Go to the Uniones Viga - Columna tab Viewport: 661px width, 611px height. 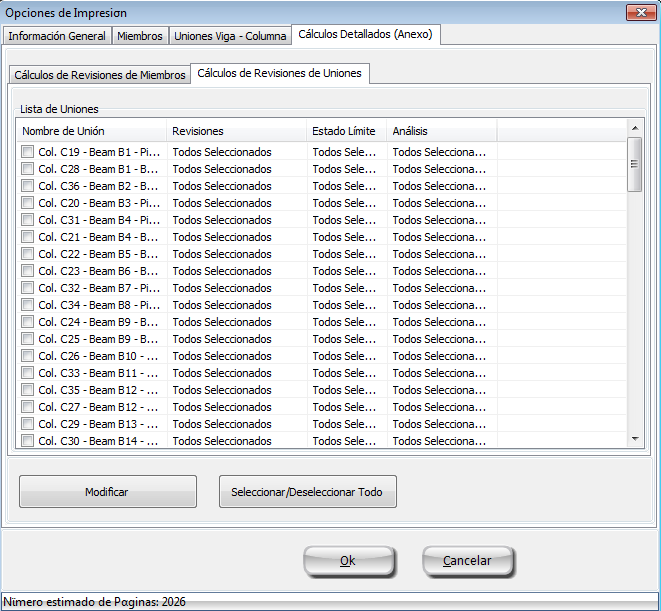tap(230, 36)
